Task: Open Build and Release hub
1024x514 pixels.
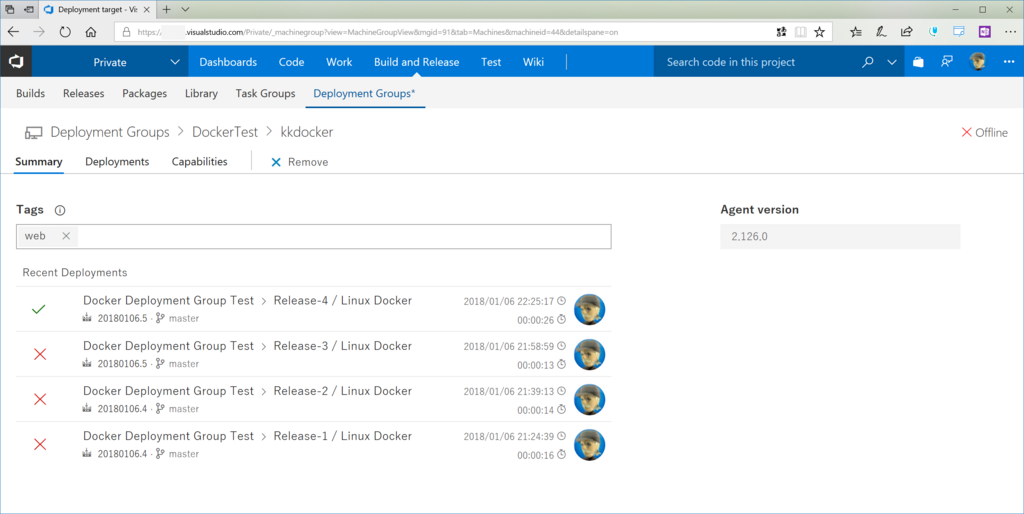Action: (417, 62)
